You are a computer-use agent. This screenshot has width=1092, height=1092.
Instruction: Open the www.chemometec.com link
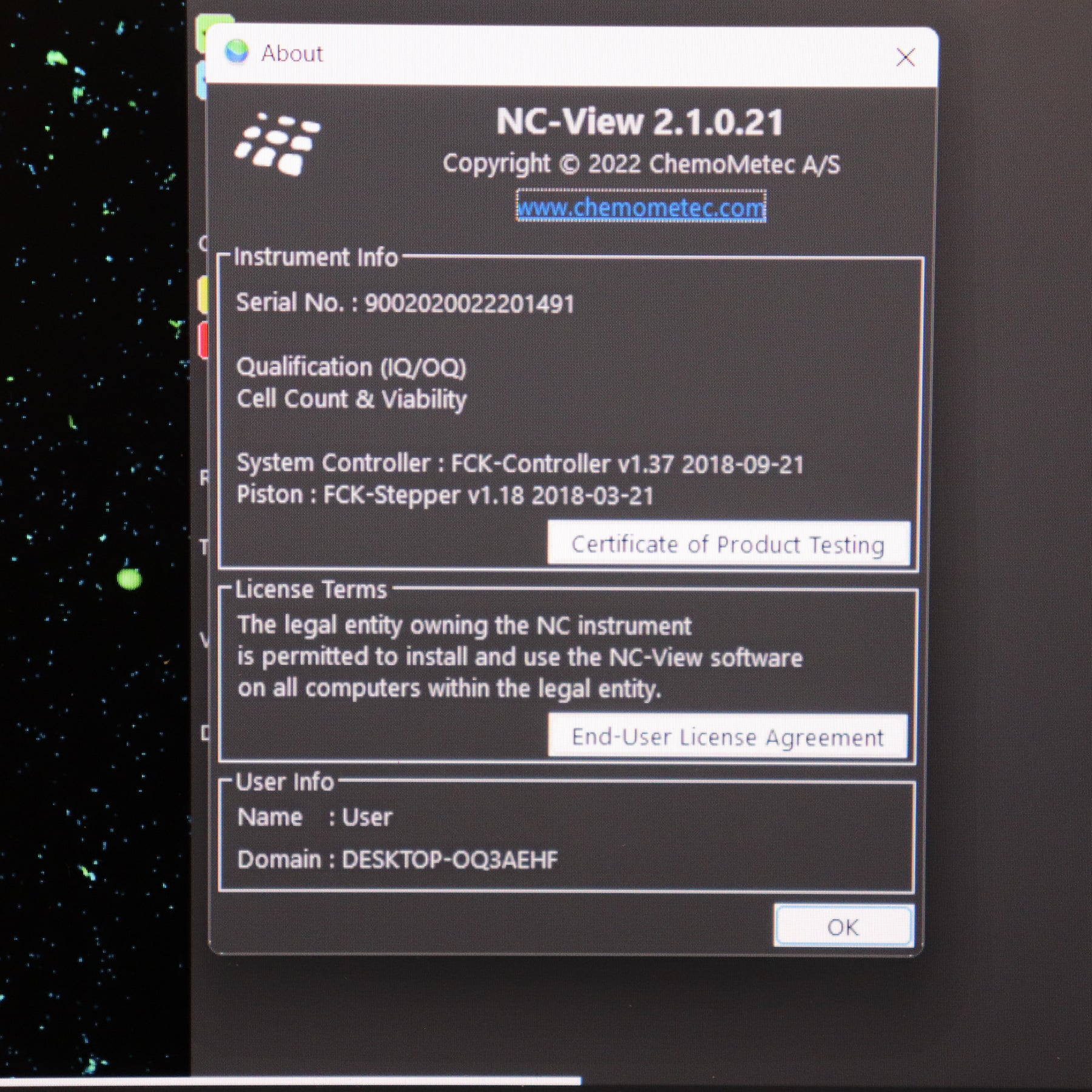pos(641,207)
